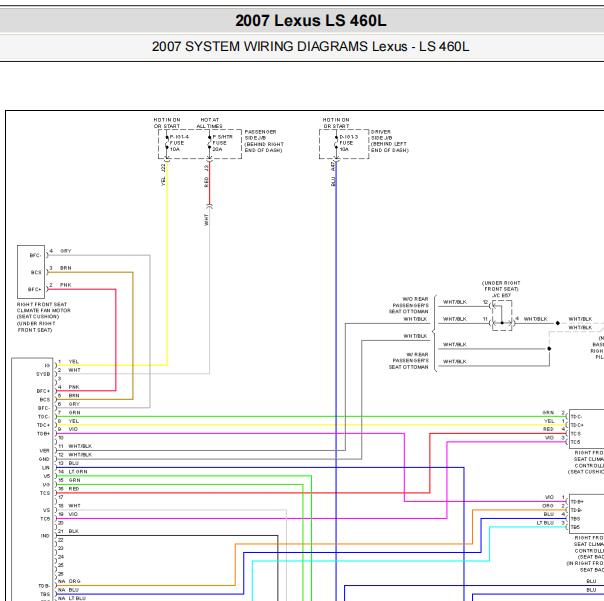Click 'RIGHT FRONT SEAT CLIMATE FAN MOTOR' caption
Viewport: 604px width, 601px height.
(44, 317)
